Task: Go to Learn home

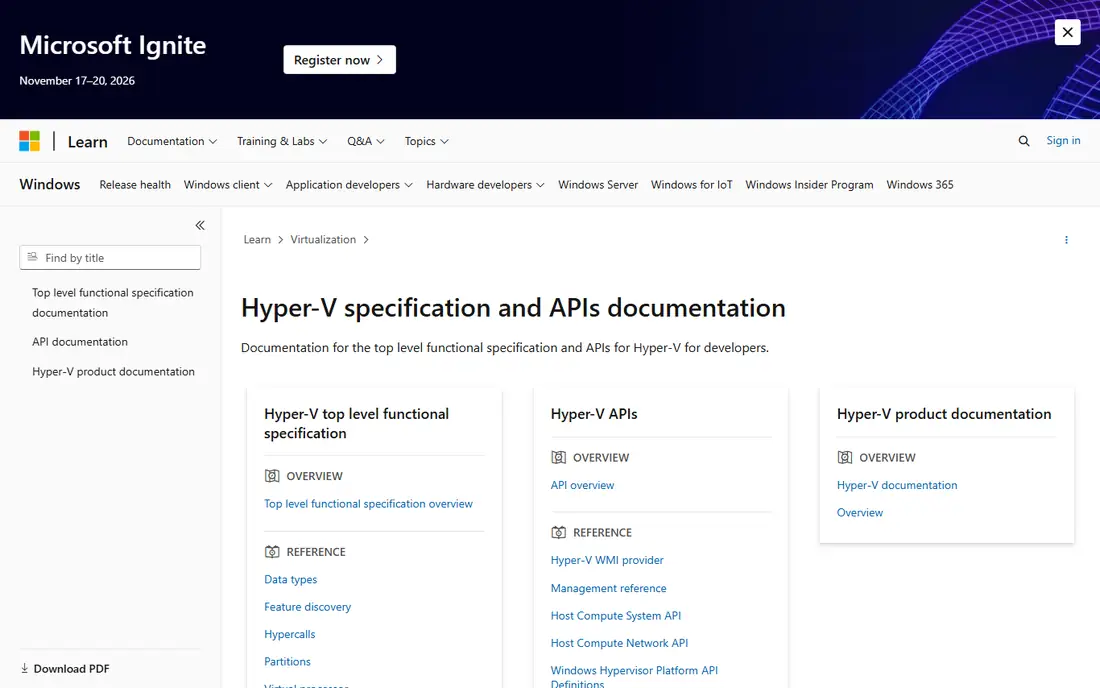Action: pyautogui.click(x=88, y=142)
